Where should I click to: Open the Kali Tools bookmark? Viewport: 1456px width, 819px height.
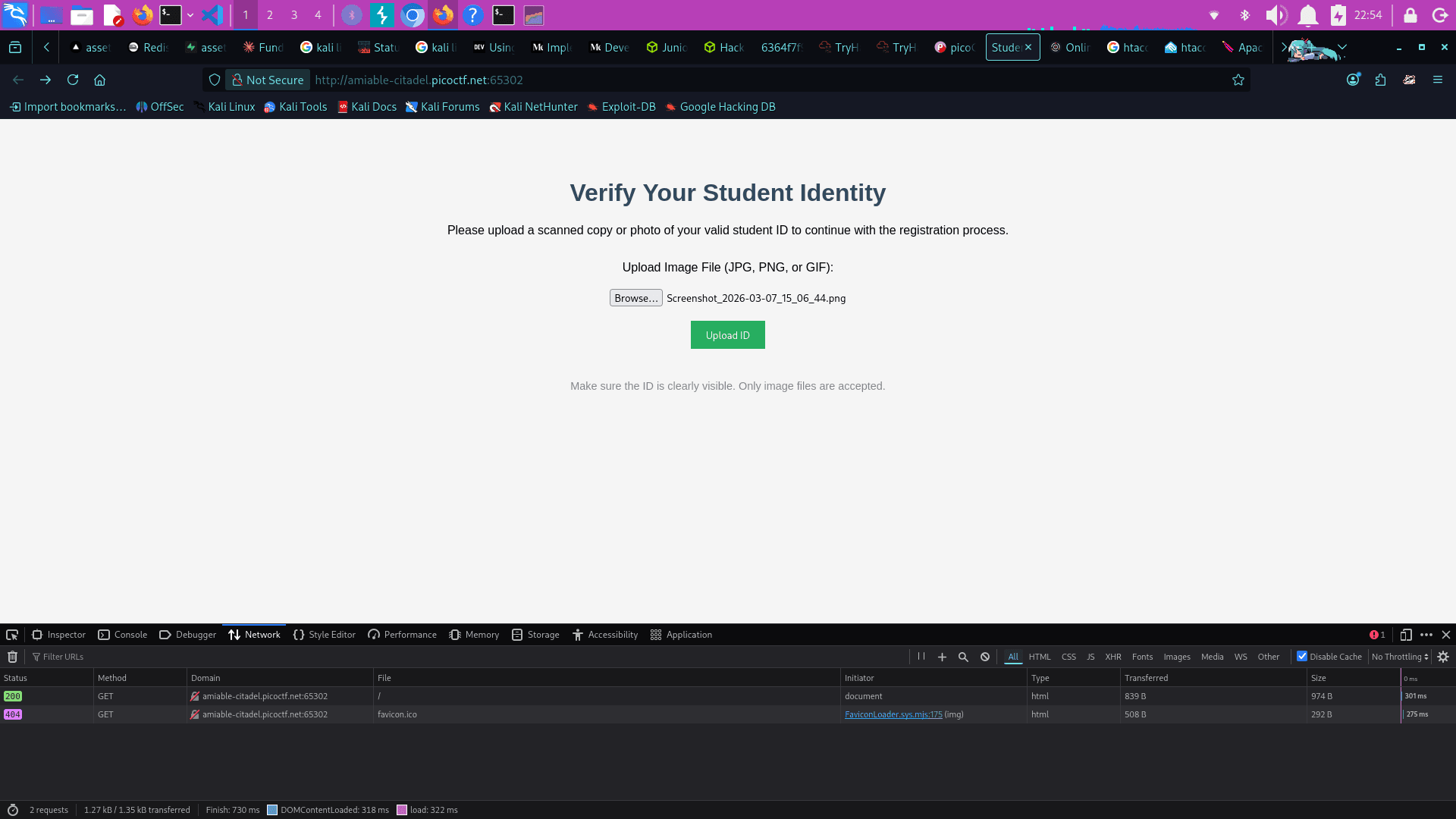click(296, 107)
